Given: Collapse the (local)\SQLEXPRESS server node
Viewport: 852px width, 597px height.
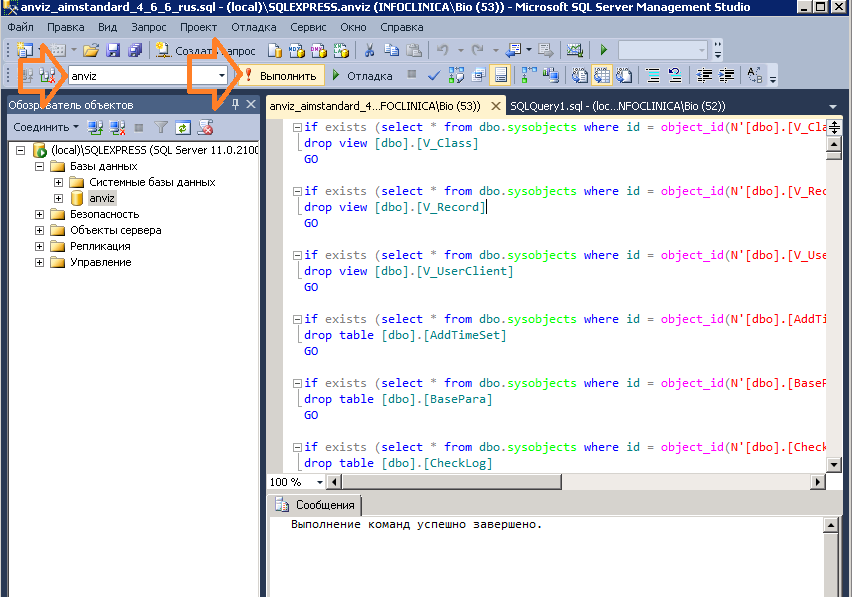Looking at the screenshot, I should tap(21, 150).
